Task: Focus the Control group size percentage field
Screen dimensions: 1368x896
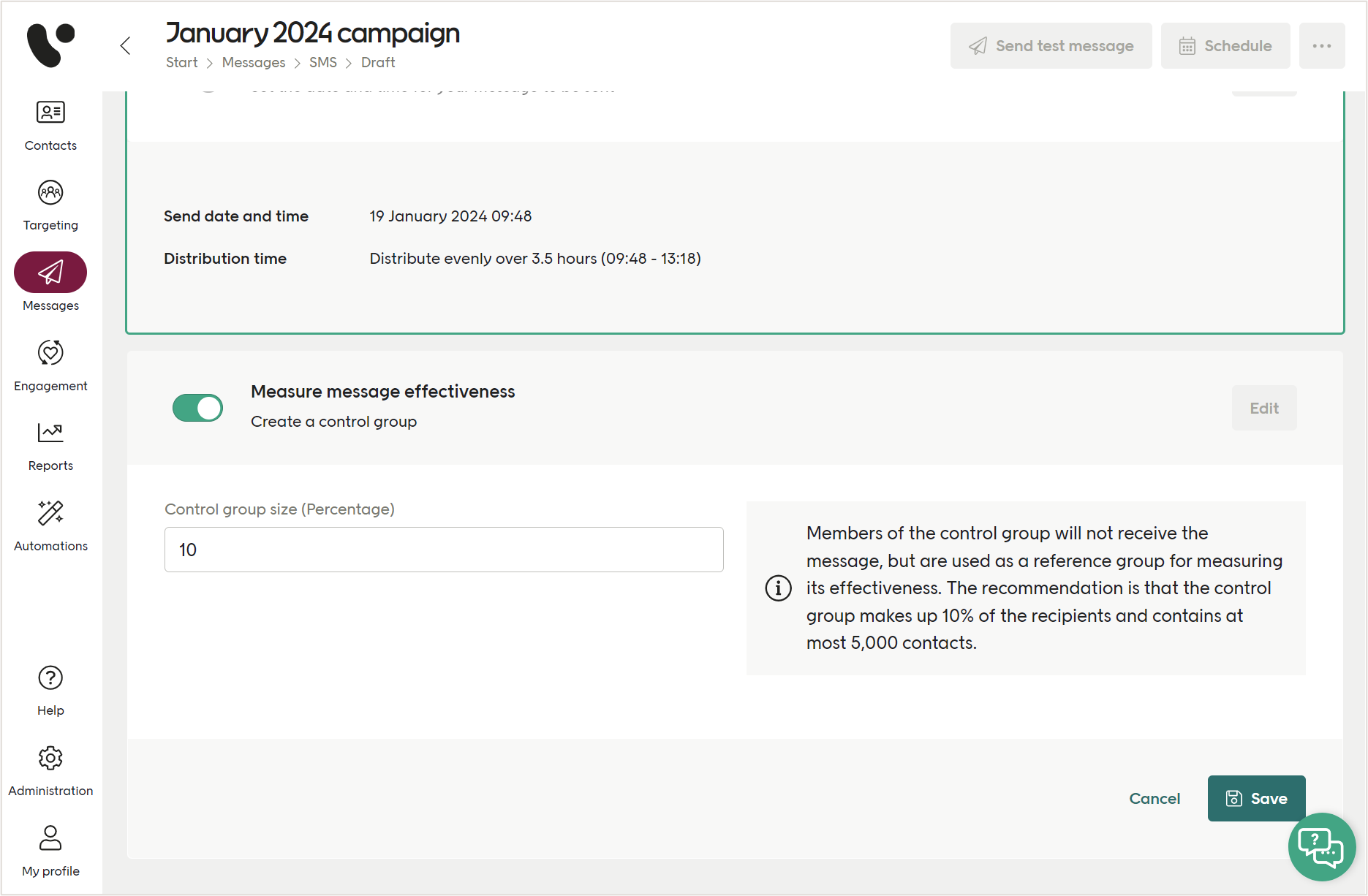Action: [444, 550]
